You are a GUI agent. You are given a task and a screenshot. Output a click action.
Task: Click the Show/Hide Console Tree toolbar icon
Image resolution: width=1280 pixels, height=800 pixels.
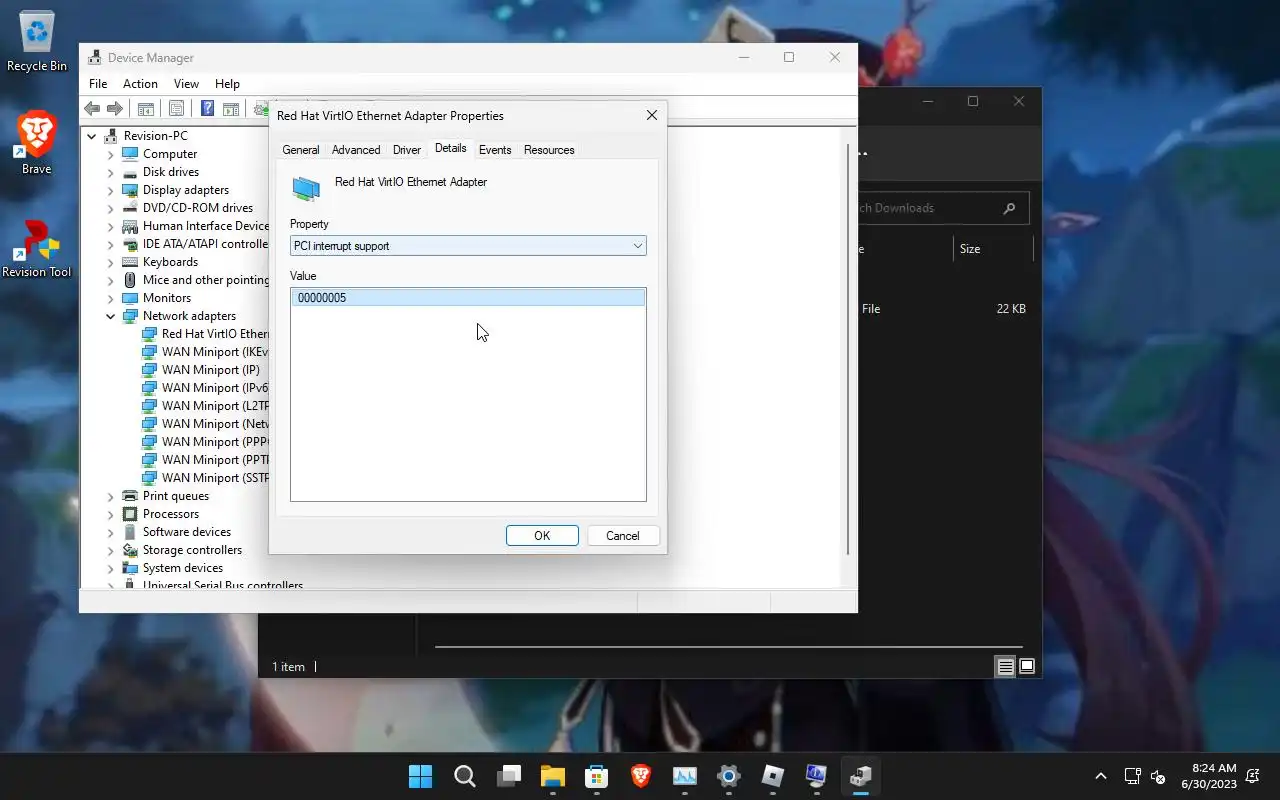pyautogui.click(x=145, y=109)
